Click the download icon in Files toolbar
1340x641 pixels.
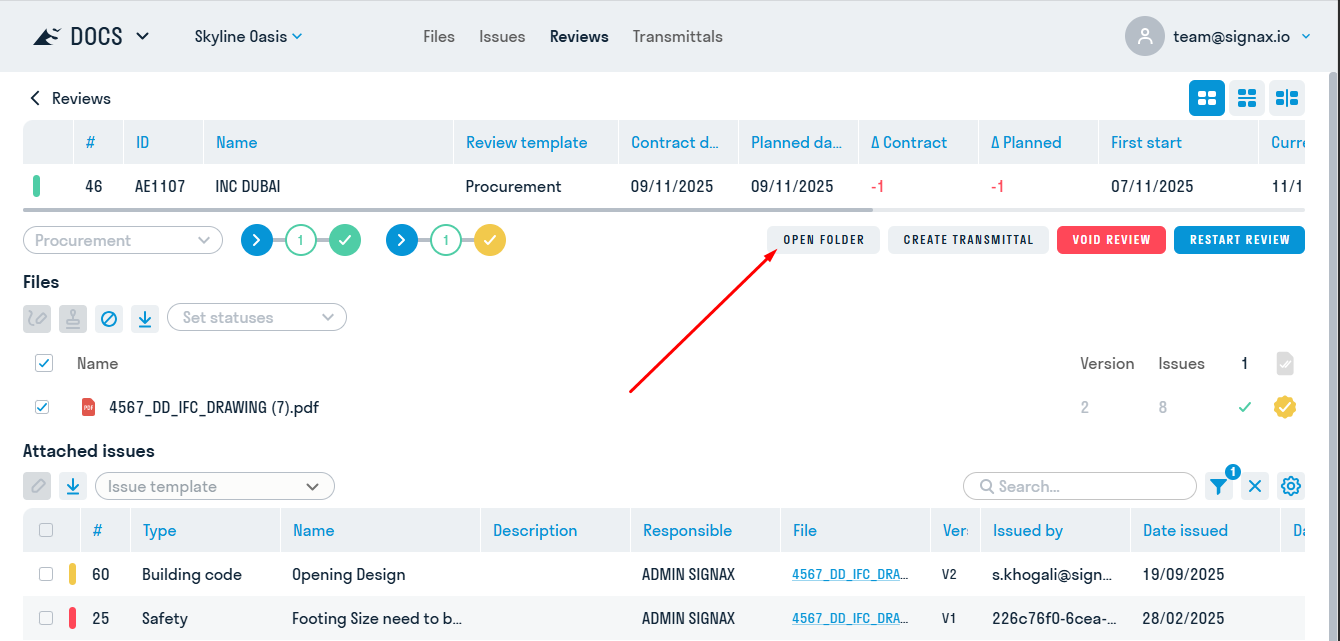tap(145, 318)
